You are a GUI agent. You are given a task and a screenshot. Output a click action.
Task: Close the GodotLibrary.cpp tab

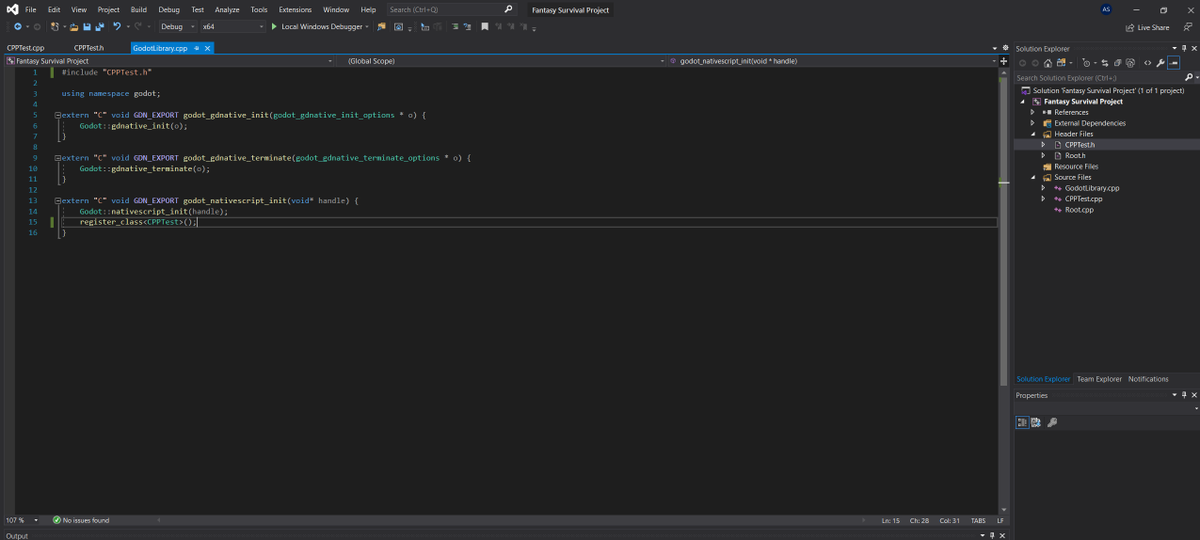pos(207,48)
